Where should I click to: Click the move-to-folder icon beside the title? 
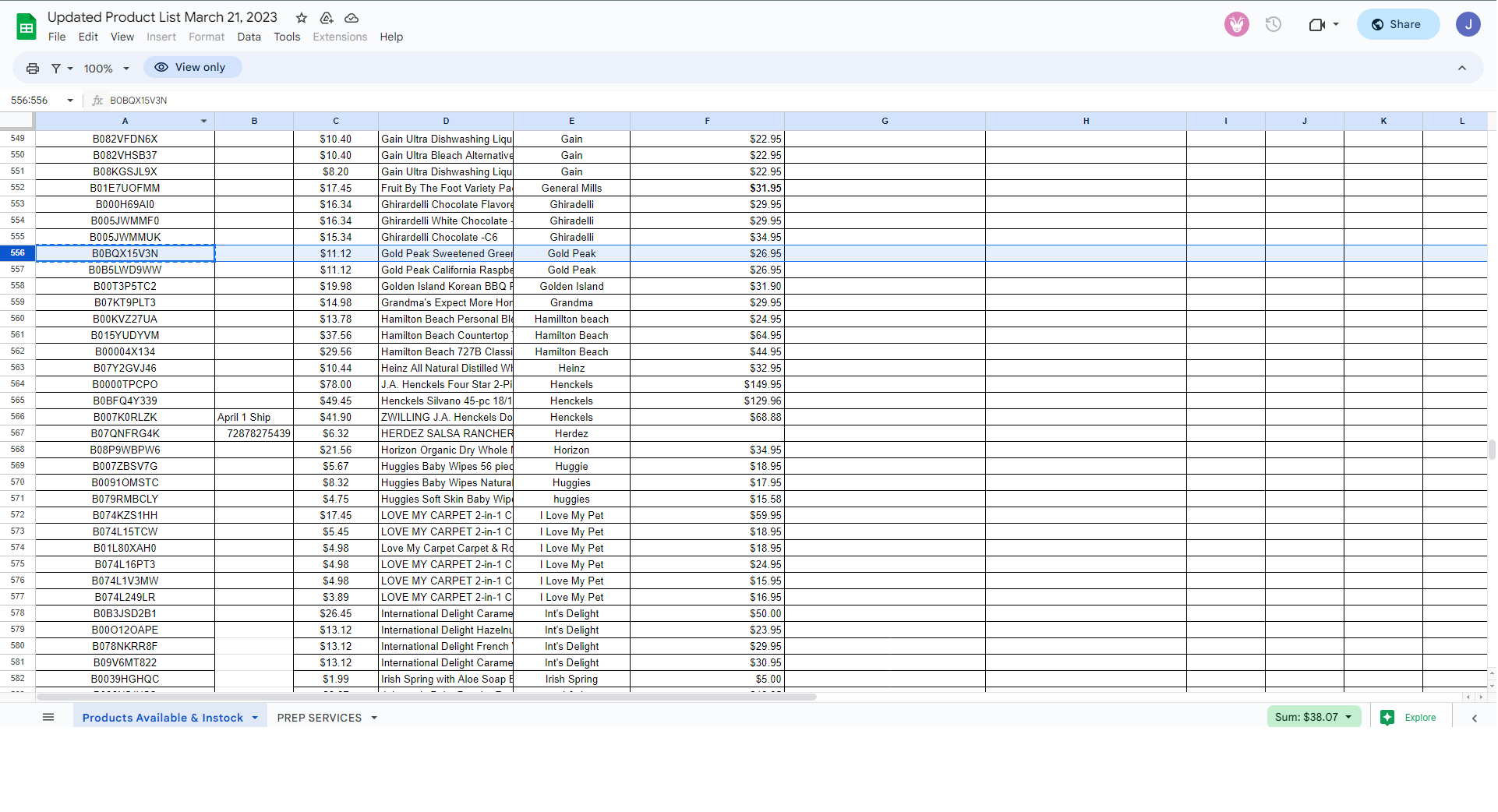click(x=327, y=18)
